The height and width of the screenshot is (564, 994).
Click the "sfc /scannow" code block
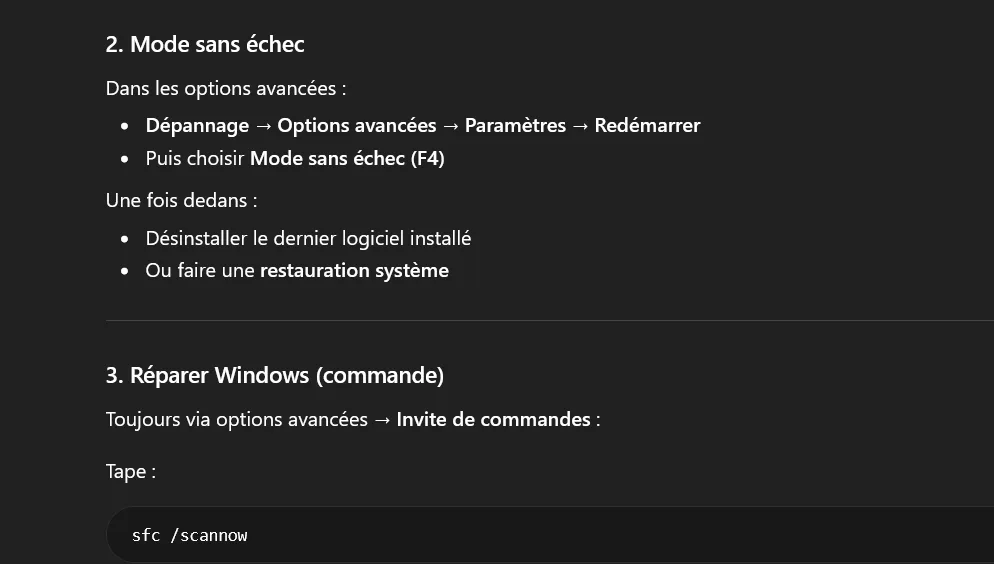pos(550,535)
